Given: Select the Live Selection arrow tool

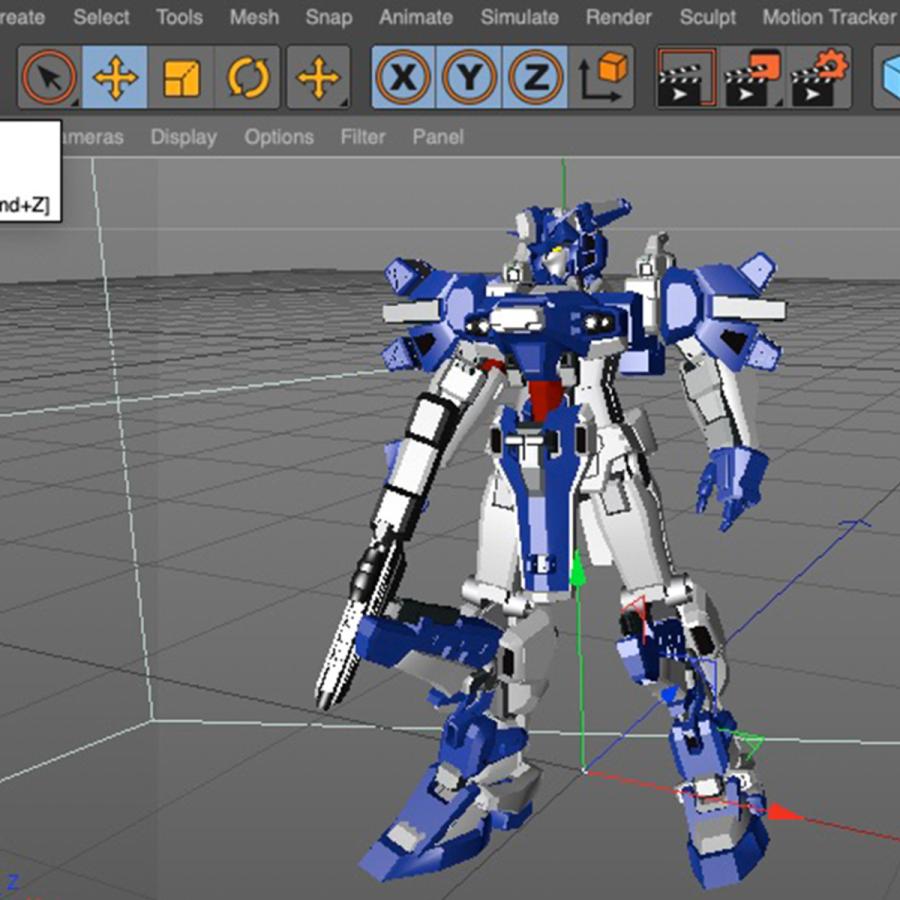Looking at the screenshot, I should click(x=49, y=77).
